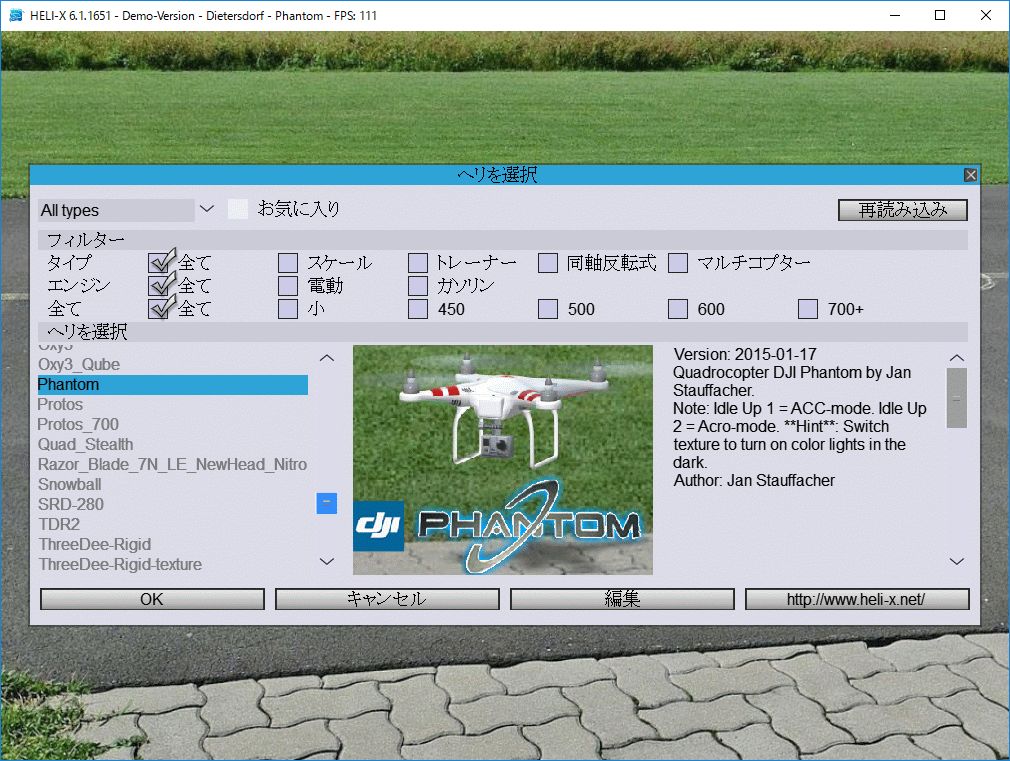
Task: Select ThreeDee-Rigid-texture in the heli list
Action: pyautogui.click(x=173, y=564)
